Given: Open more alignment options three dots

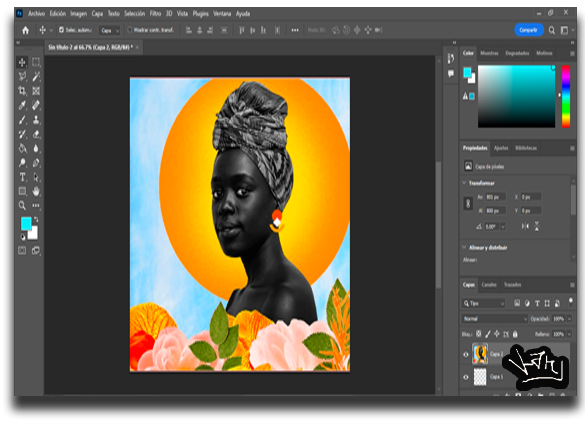Looking at the screenshot, I should [295, 30].
